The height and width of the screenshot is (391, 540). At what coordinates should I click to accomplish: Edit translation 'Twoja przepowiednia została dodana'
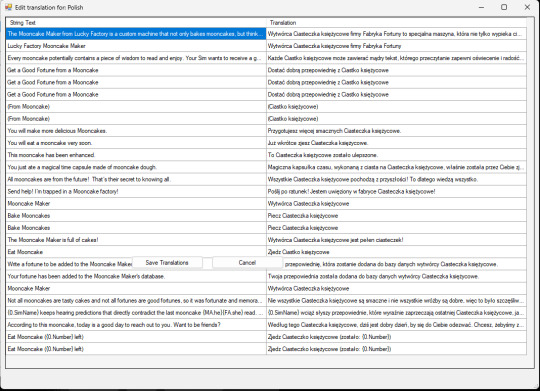(396, 276)
